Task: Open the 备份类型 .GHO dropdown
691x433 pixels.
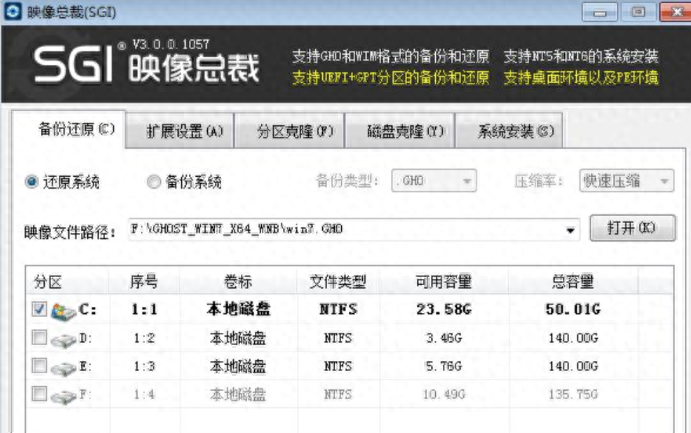Action: [x=433, y=181]
